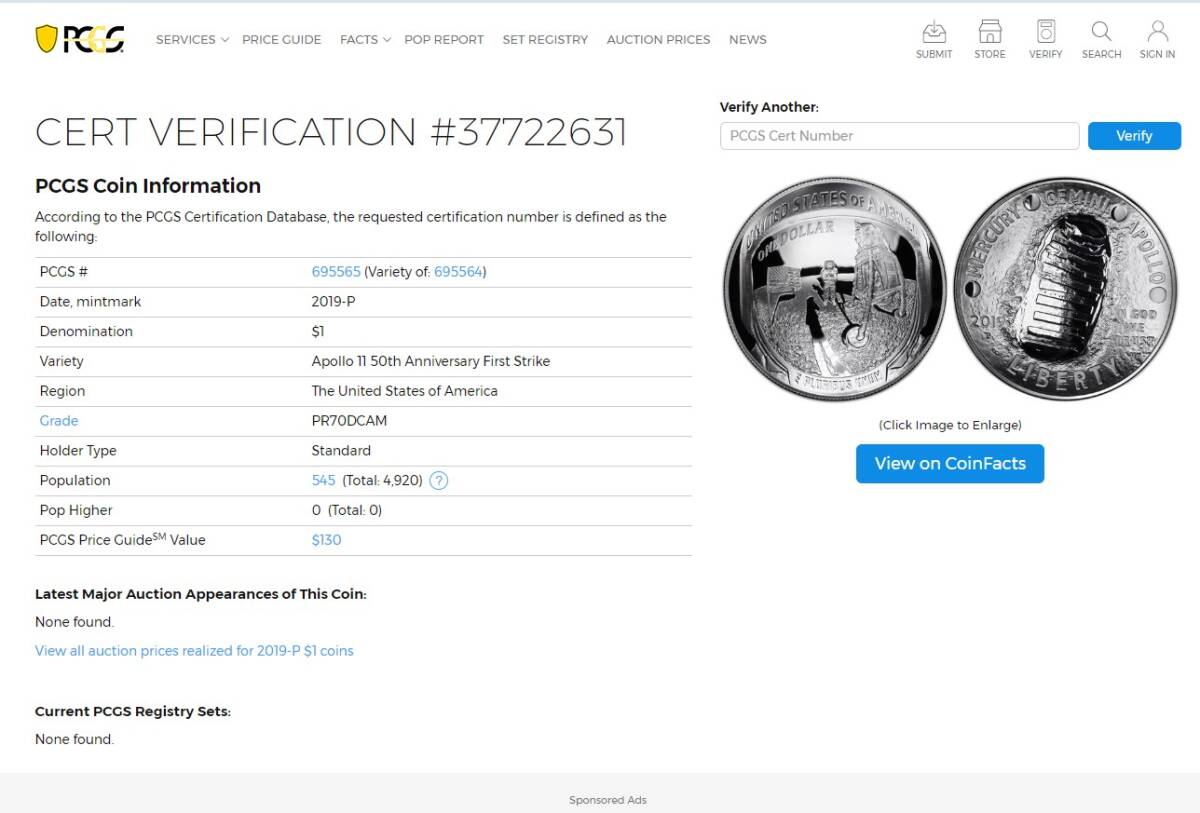This screenshot has width=1200, height=813.
Task: Click the blue Verify button
Action: pos(1134,136)
